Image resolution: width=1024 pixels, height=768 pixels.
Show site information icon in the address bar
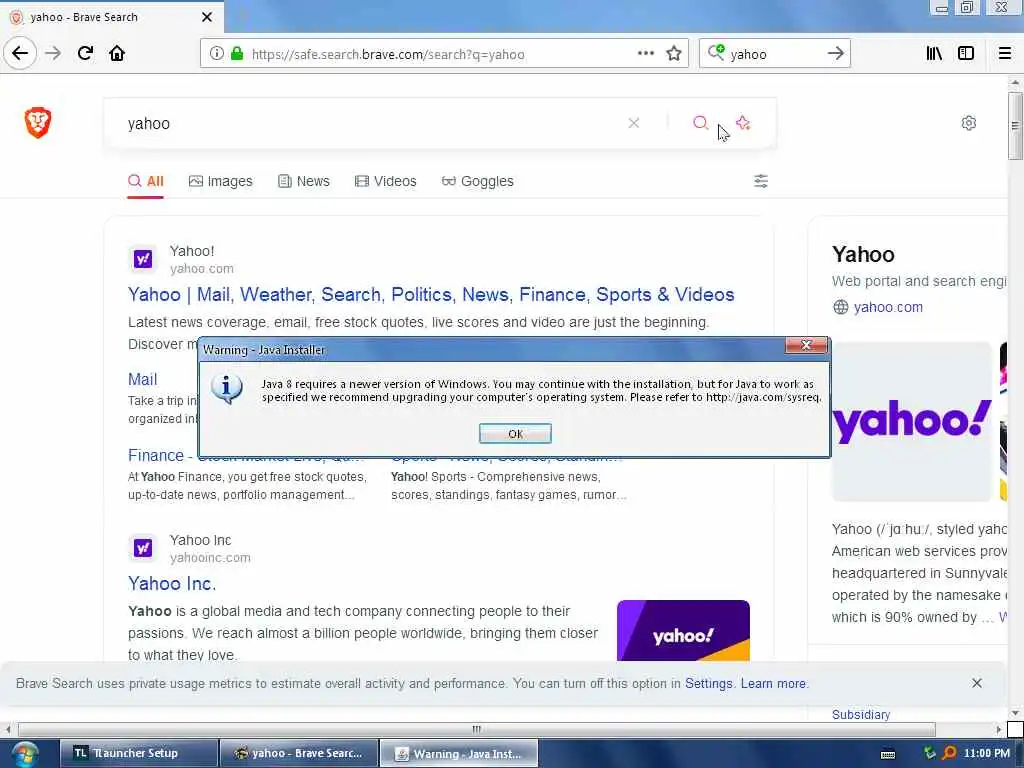pos(216,54)
